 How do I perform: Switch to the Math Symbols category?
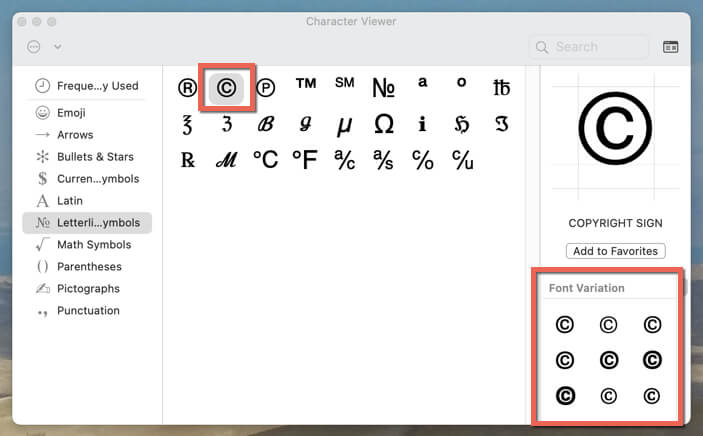pyautogui.click(x=93, y=245)
